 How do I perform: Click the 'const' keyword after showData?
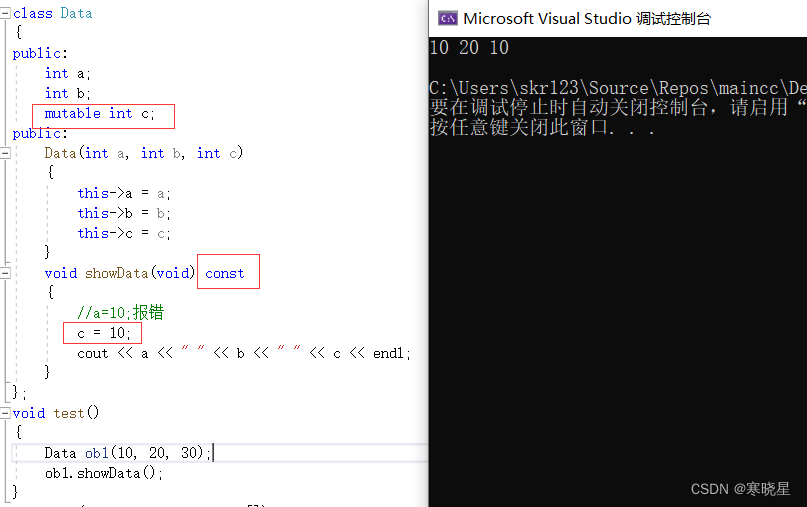point(224,273)
